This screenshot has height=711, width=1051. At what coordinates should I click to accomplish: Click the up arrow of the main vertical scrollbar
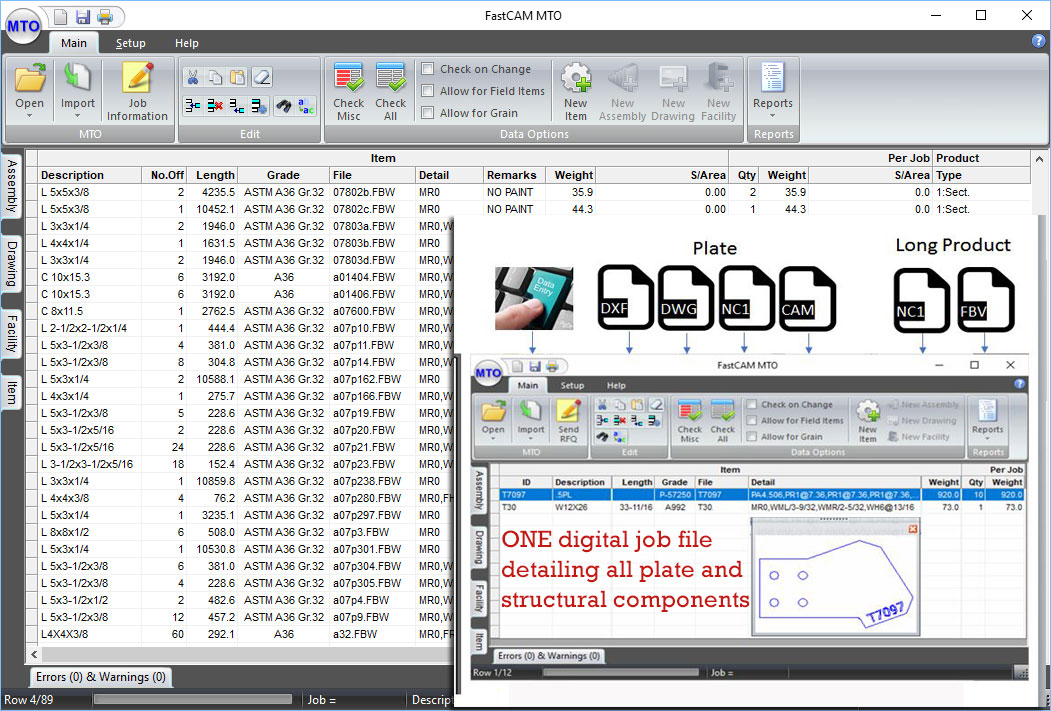(x=1039, y=159)
